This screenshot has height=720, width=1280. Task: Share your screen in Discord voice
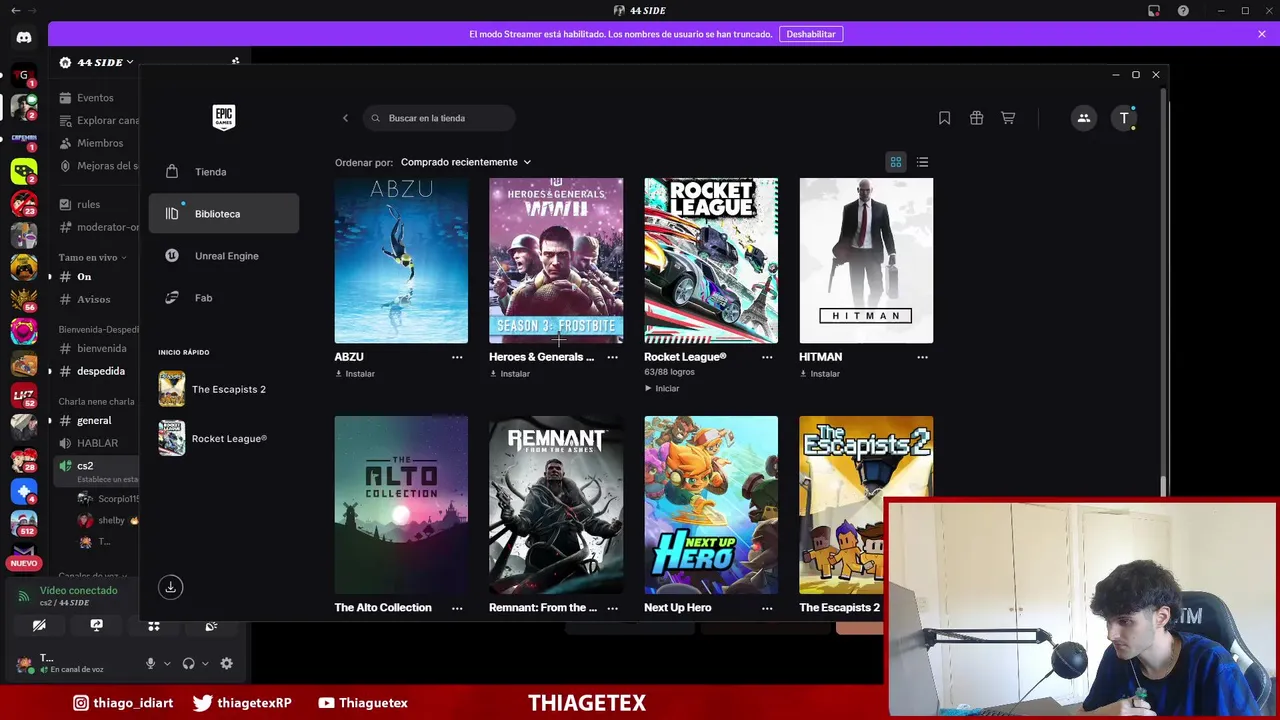pos(96,626)
